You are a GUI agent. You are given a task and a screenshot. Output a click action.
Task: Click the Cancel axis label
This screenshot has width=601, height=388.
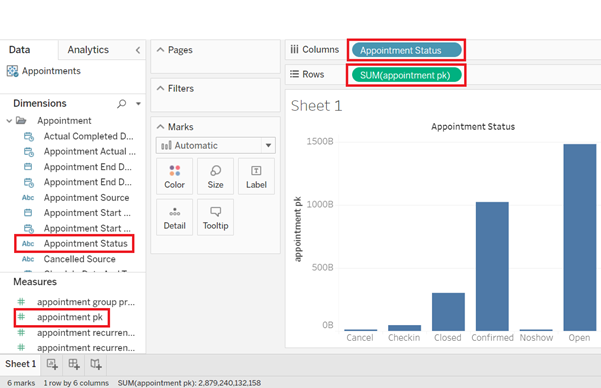pyautogui.click(x=360, y=338)
